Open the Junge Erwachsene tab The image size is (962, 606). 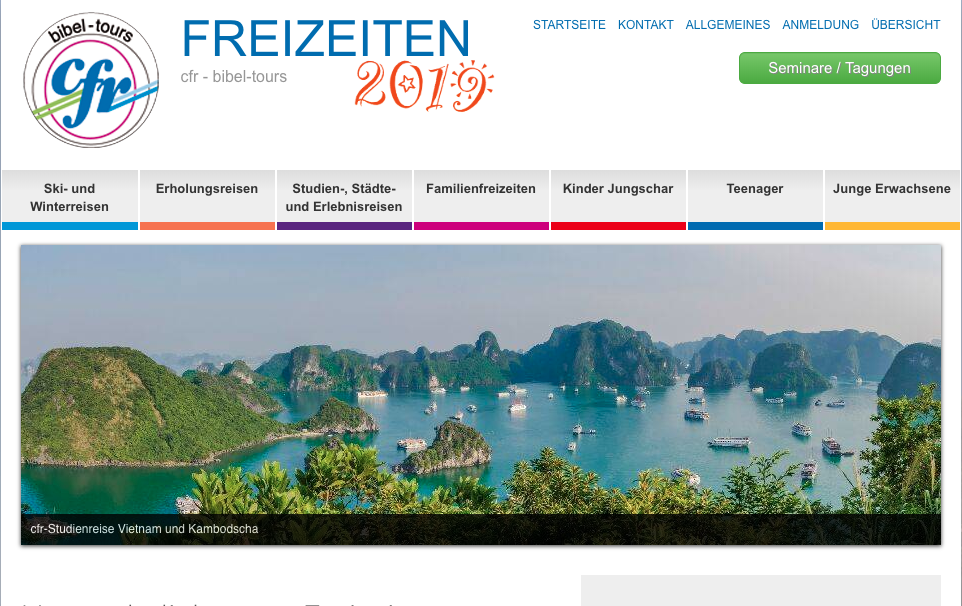[892, 199]
